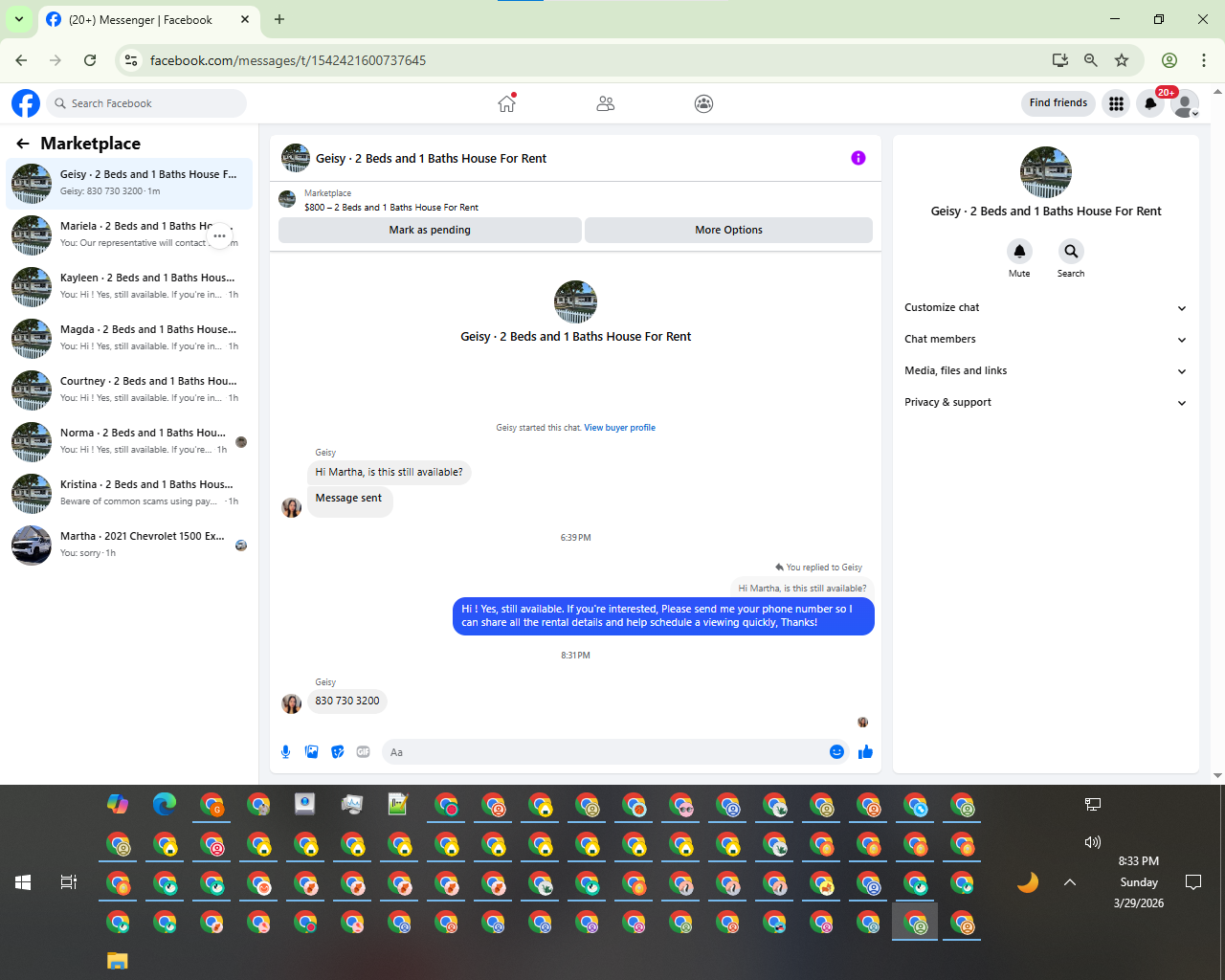Reload the page in Chrome
This screenshot has height=980, width=1225.
point(90,60)
